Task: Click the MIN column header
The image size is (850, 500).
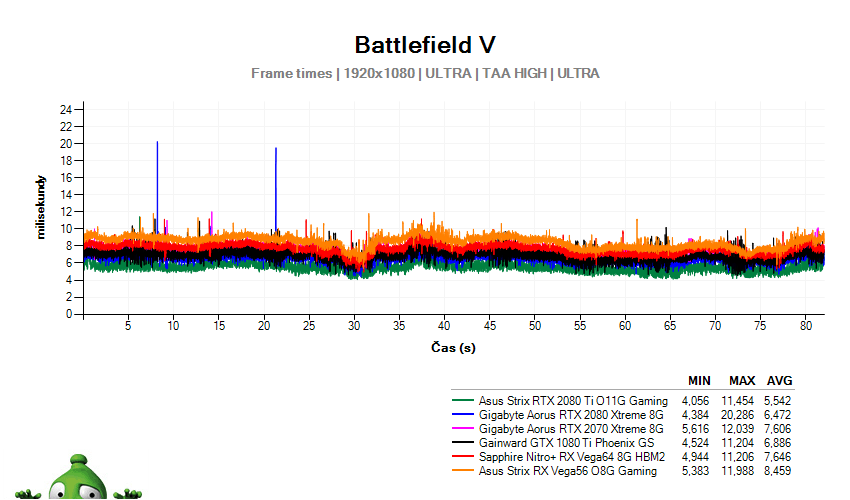Action: pyautogui.click(x=699, y=381)
